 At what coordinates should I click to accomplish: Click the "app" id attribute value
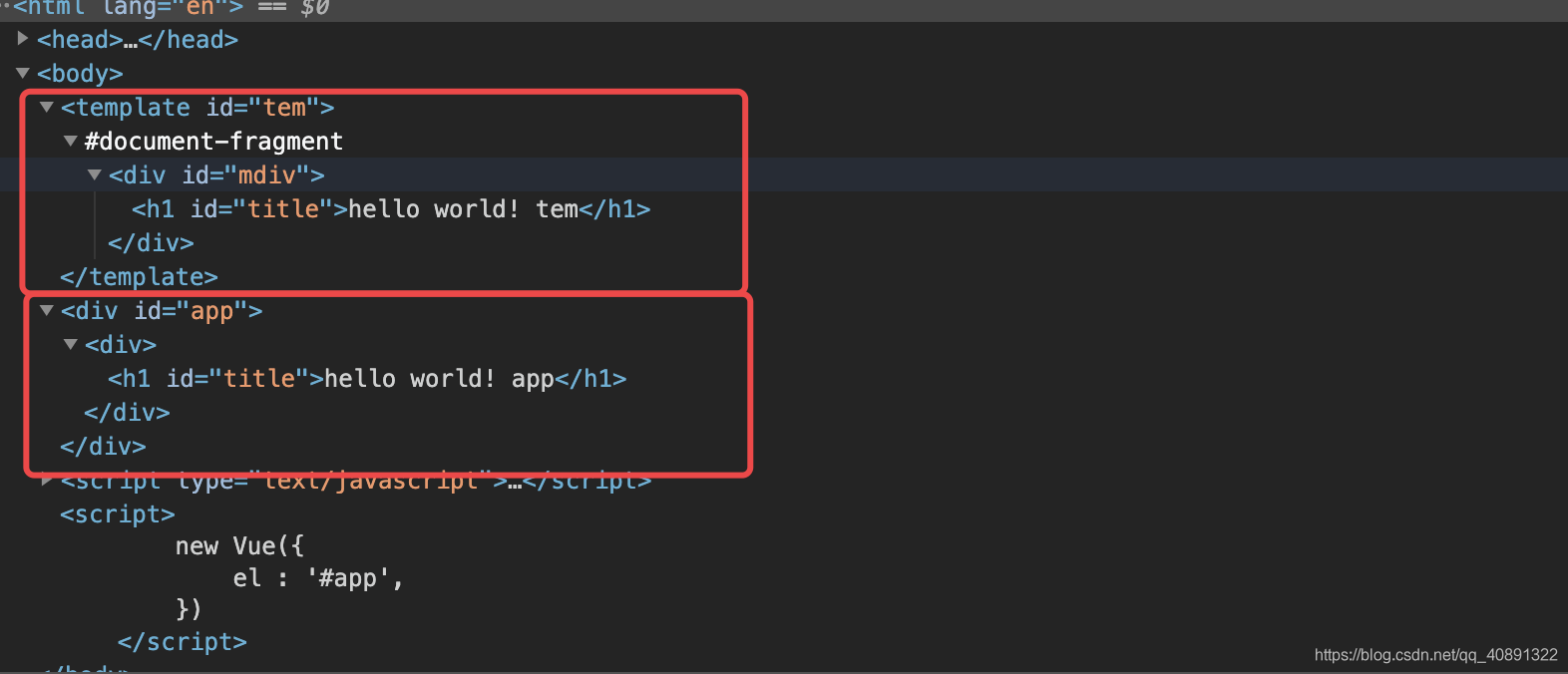coord(212,311)
